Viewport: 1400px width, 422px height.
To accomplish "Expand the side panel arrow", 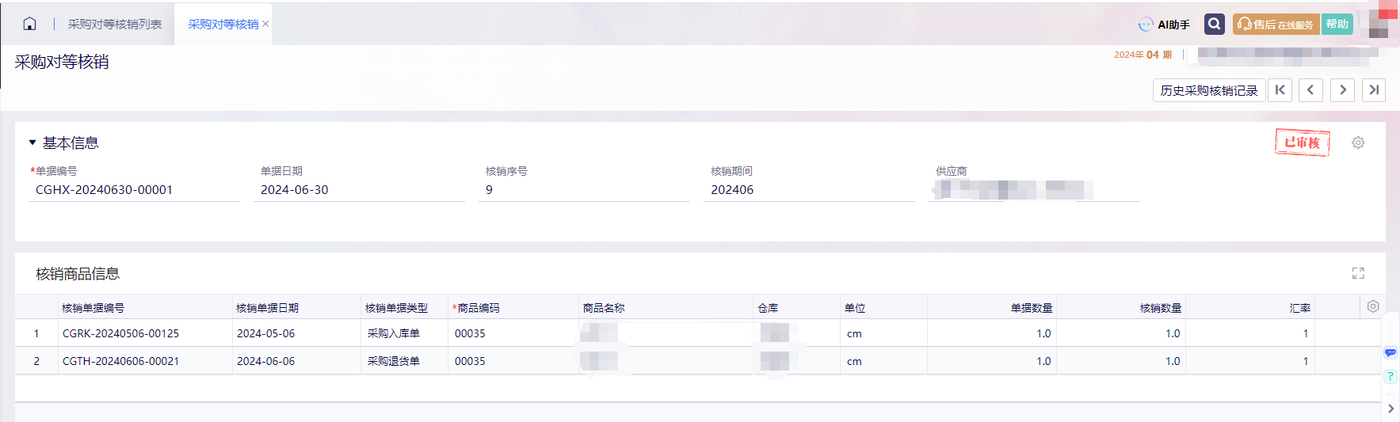I will point(1391,409).
